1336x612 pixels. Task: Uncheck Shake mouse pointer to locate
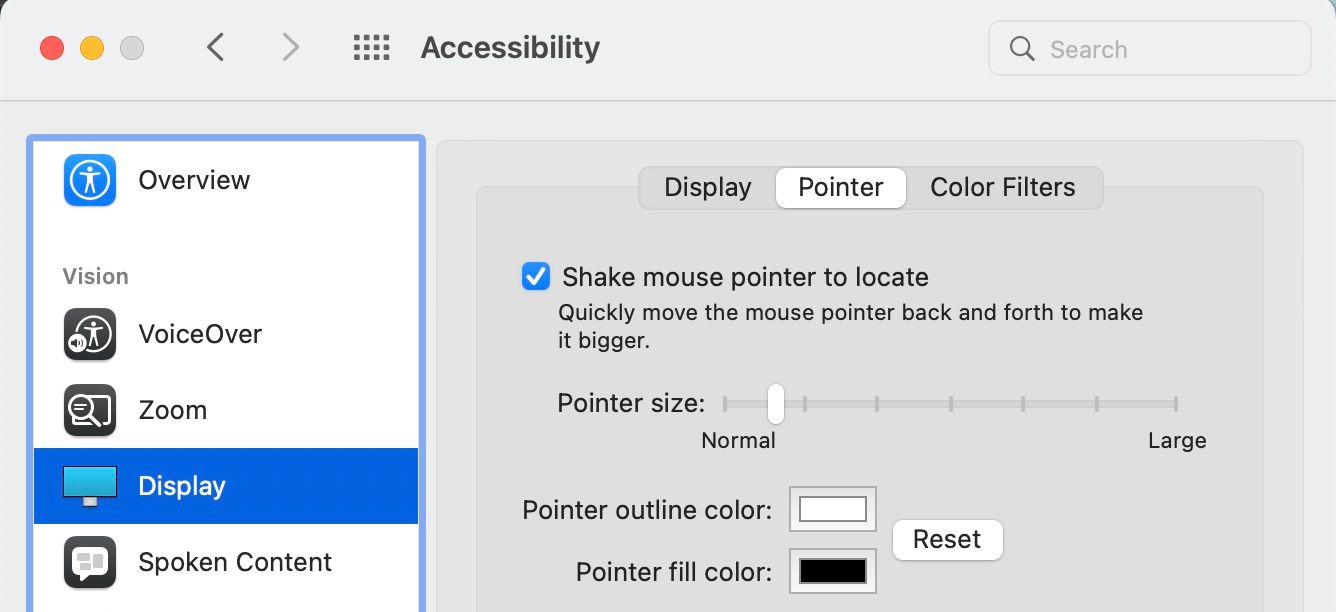[536, 277]
